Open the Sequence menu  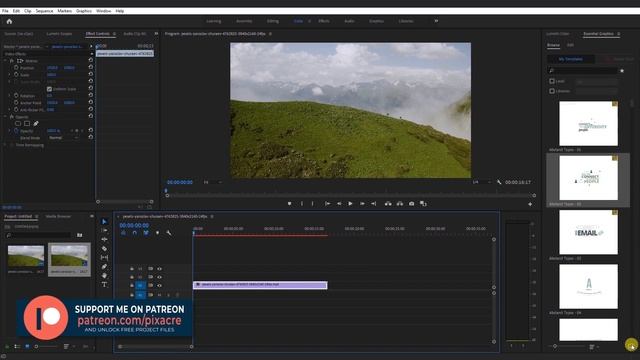[44, 11]
